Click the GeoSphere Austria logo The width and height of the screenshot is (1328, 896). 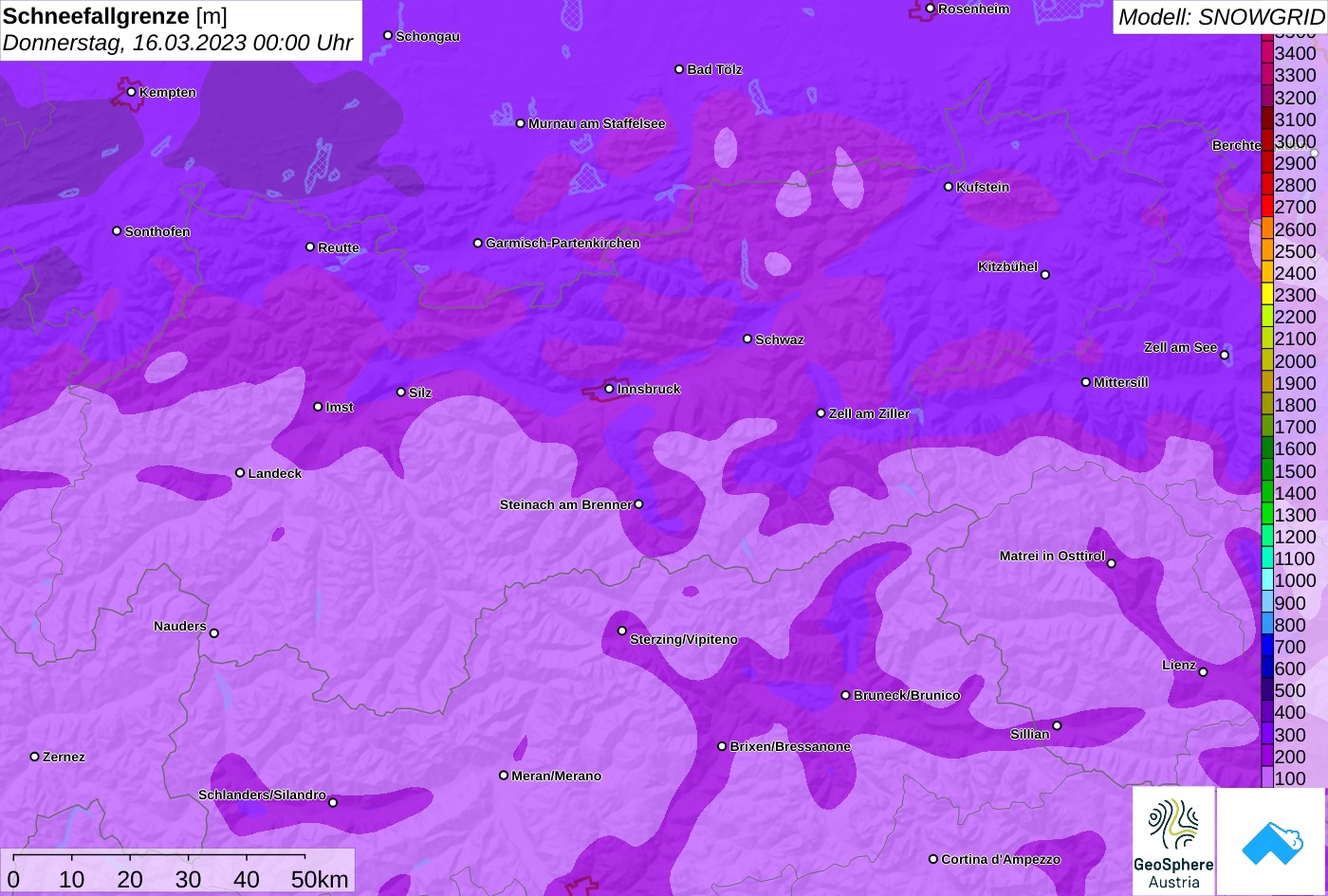pos(1173,841)
